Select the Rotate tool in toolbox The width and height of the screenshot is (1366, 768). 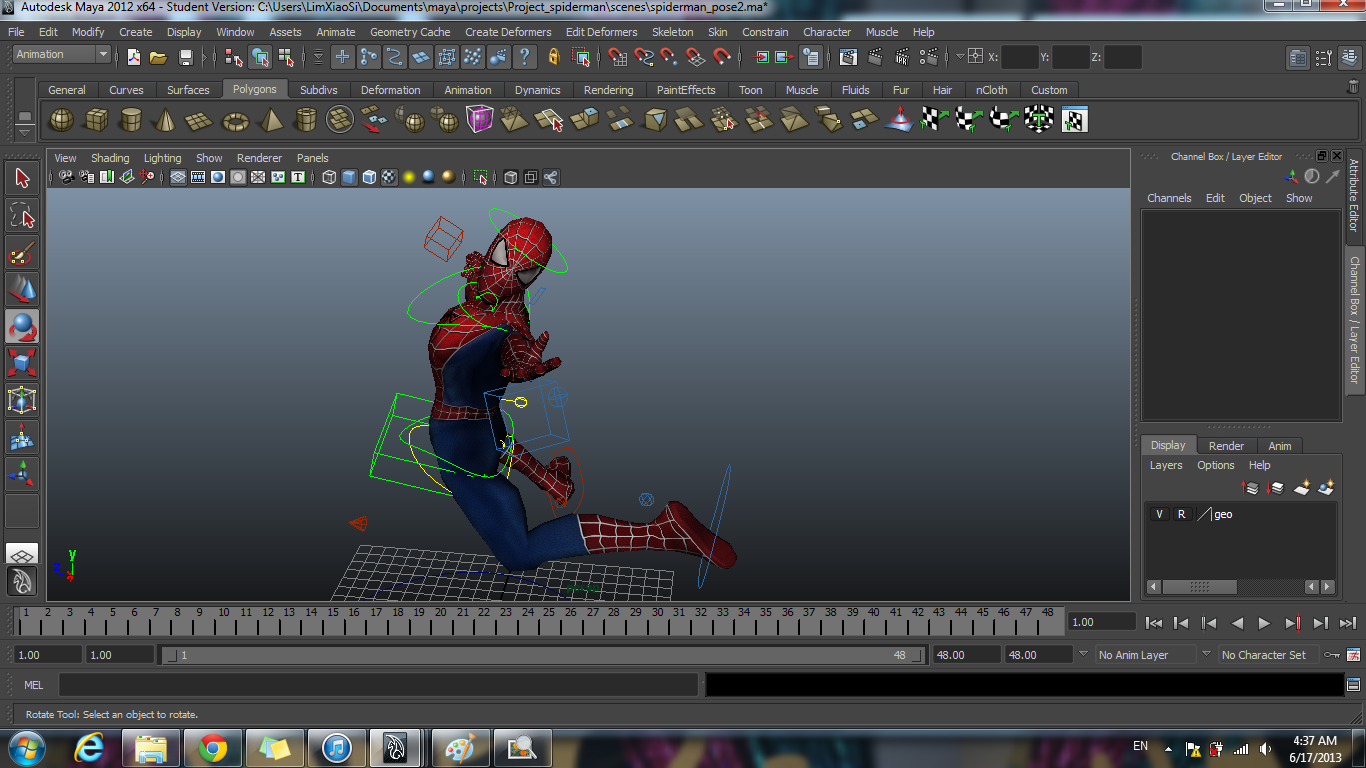coord(22,326)
